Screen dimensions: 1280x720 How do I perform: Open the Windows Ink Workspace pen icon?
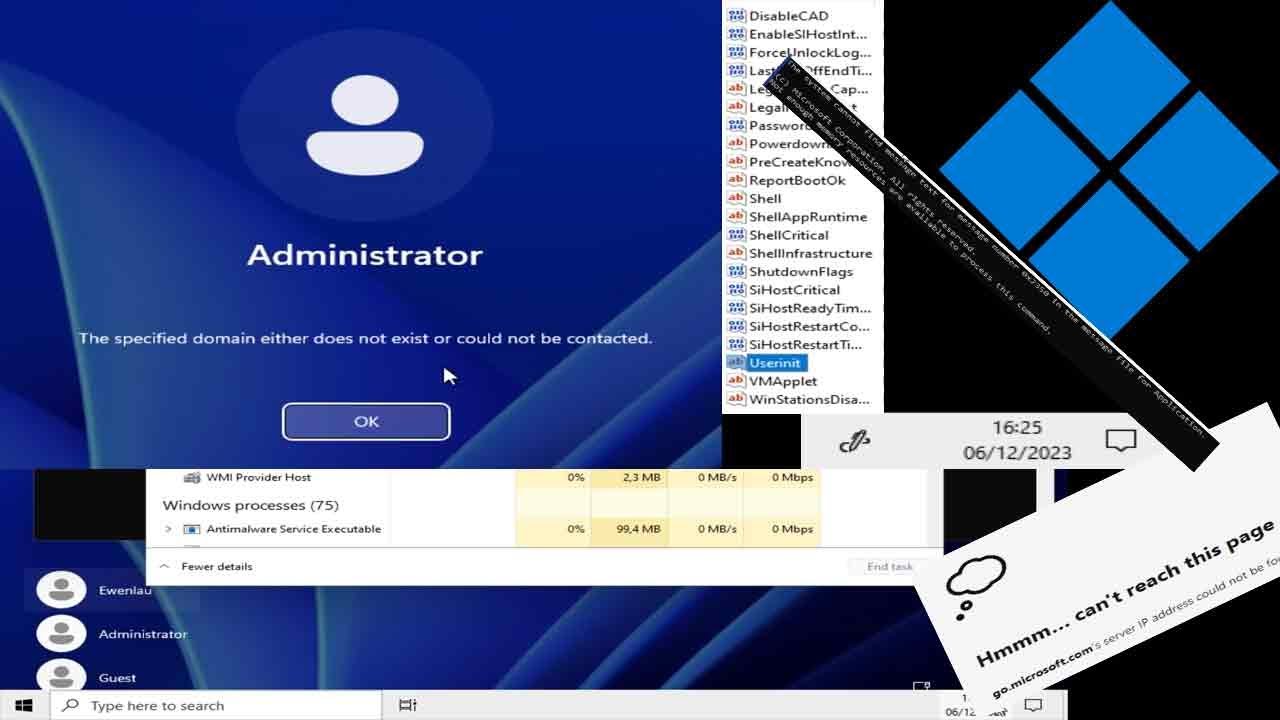pyautogui.click(x=853, y=441)
